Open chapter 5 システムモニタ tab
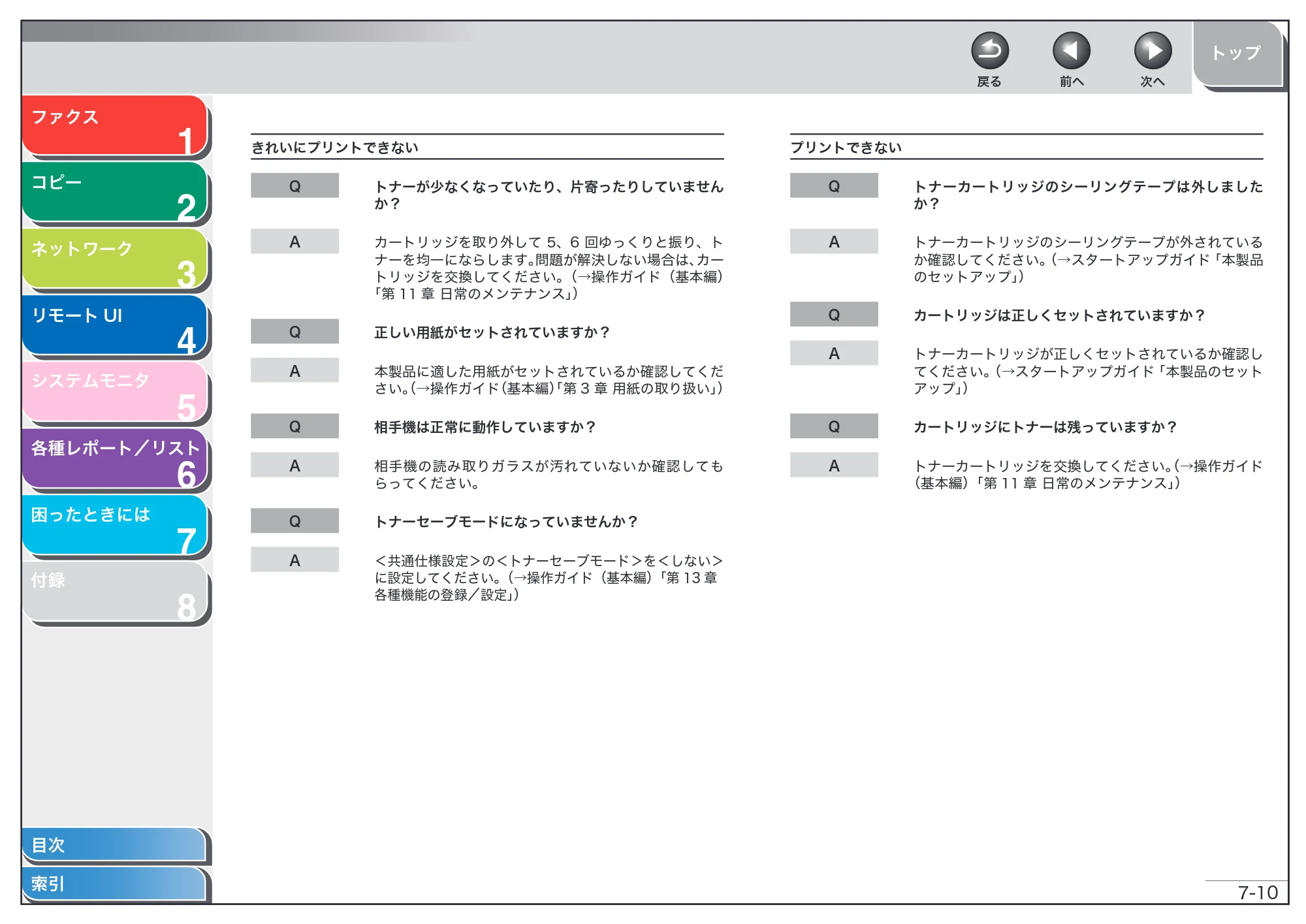1306x924 pixels. (x=115, y=392)
